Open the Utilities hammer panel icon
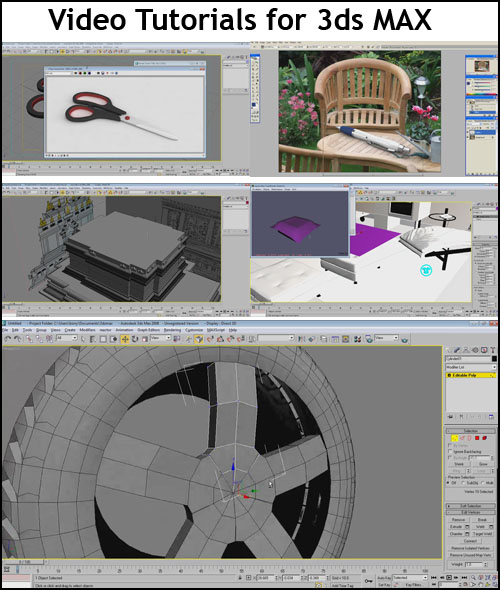The height and width of the screenshot is (590, 500). [x=493, y=350]
